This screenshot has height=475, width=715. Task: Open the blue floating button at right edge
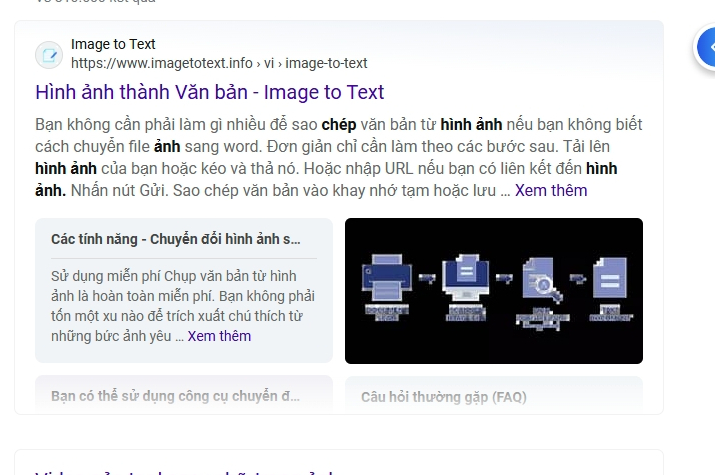[706, 47]
